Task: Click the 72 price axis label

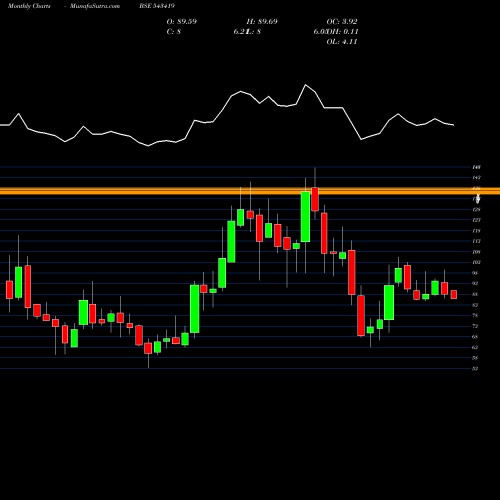Action: pyautogui.click(x=475, y=326)
